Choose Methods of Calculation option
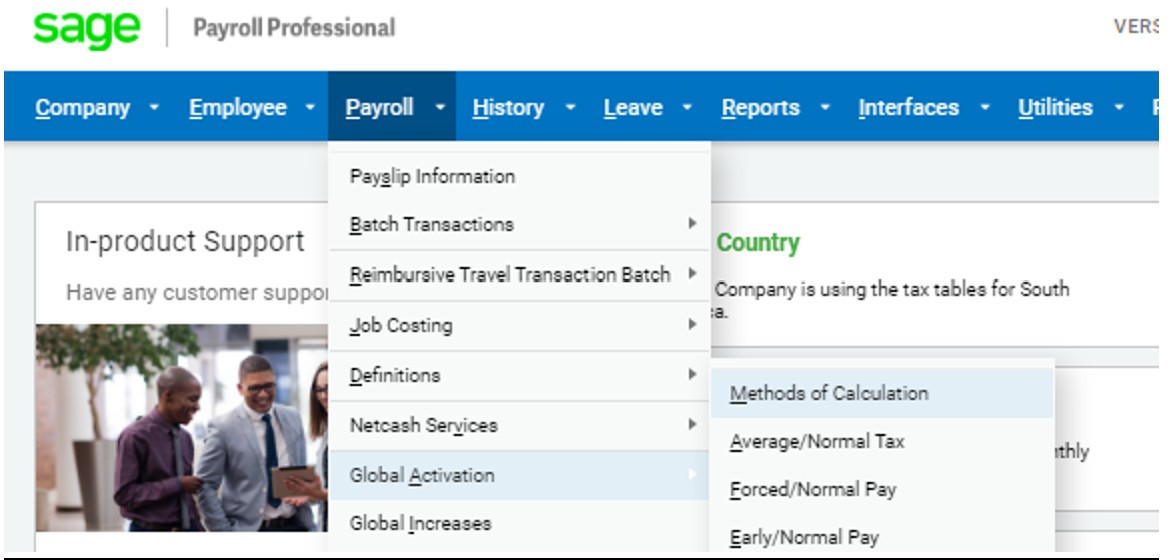 829,393
